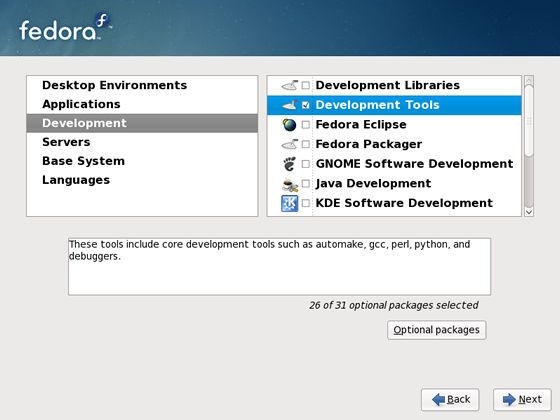Click the Development Libraries package icon

pyautogui.click(x=290, y=85)
